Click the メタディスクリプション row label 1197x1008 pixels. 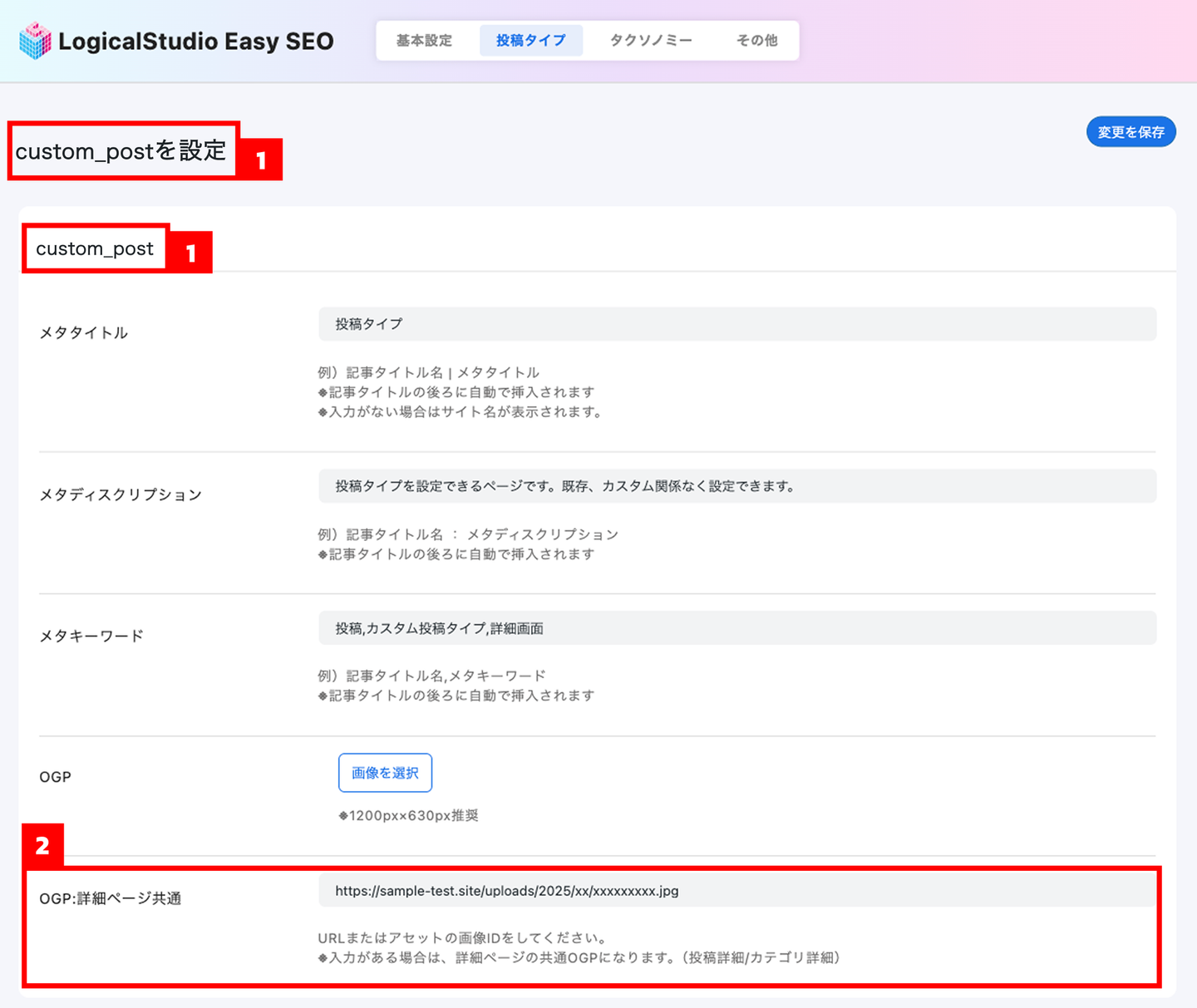pyautogui.click(x=121, y=495)
